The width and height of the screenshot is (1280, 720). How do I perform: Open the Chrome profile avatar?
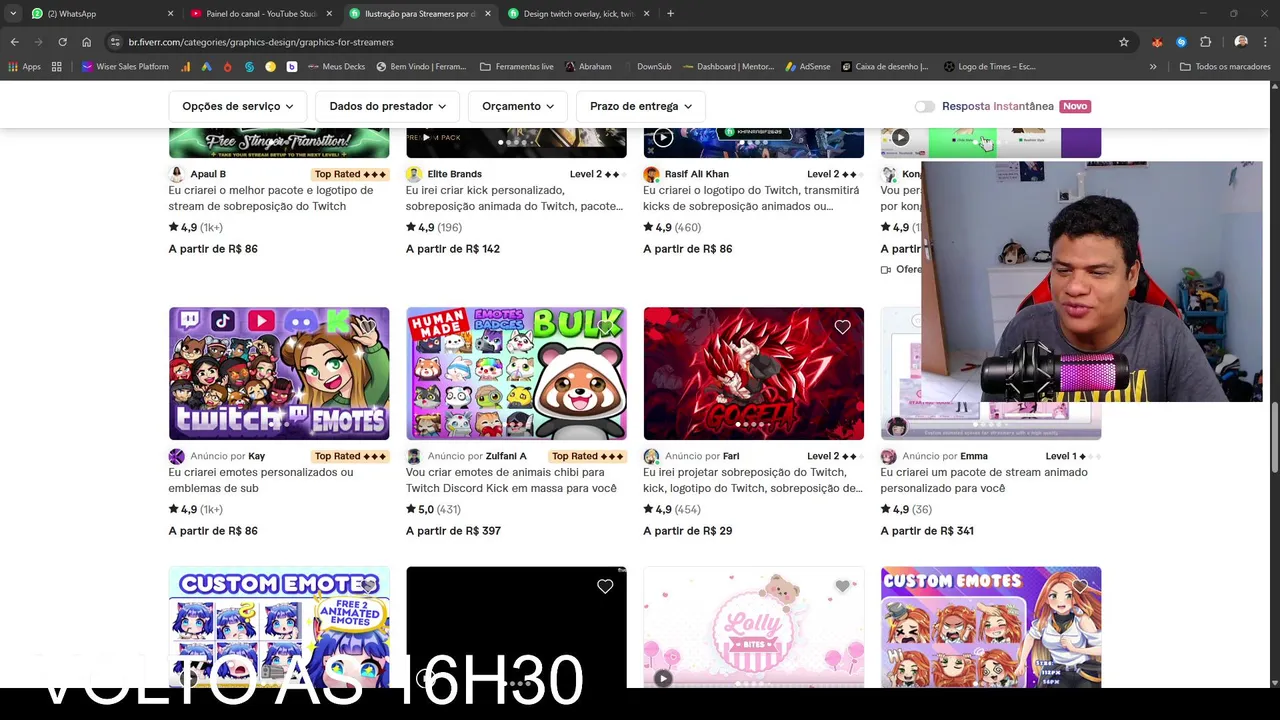pos(1241,42)
